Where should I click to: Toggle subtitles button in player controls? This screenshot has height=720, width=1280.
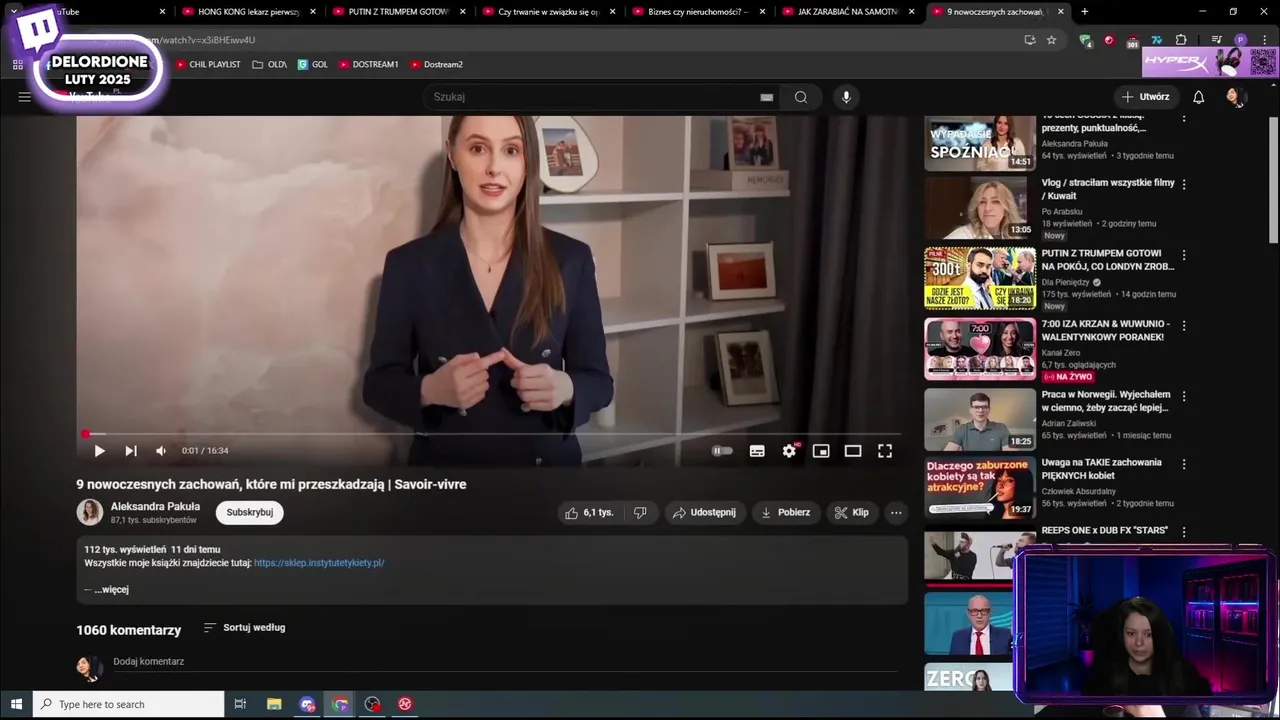pyautogui.click(x=757, y=451)
